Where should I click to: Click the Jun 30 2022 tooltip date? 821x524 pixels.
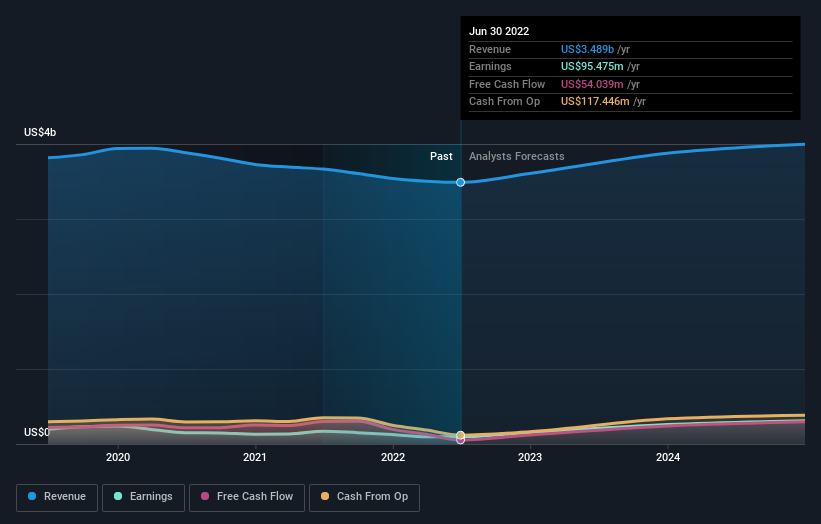point(499,31)
